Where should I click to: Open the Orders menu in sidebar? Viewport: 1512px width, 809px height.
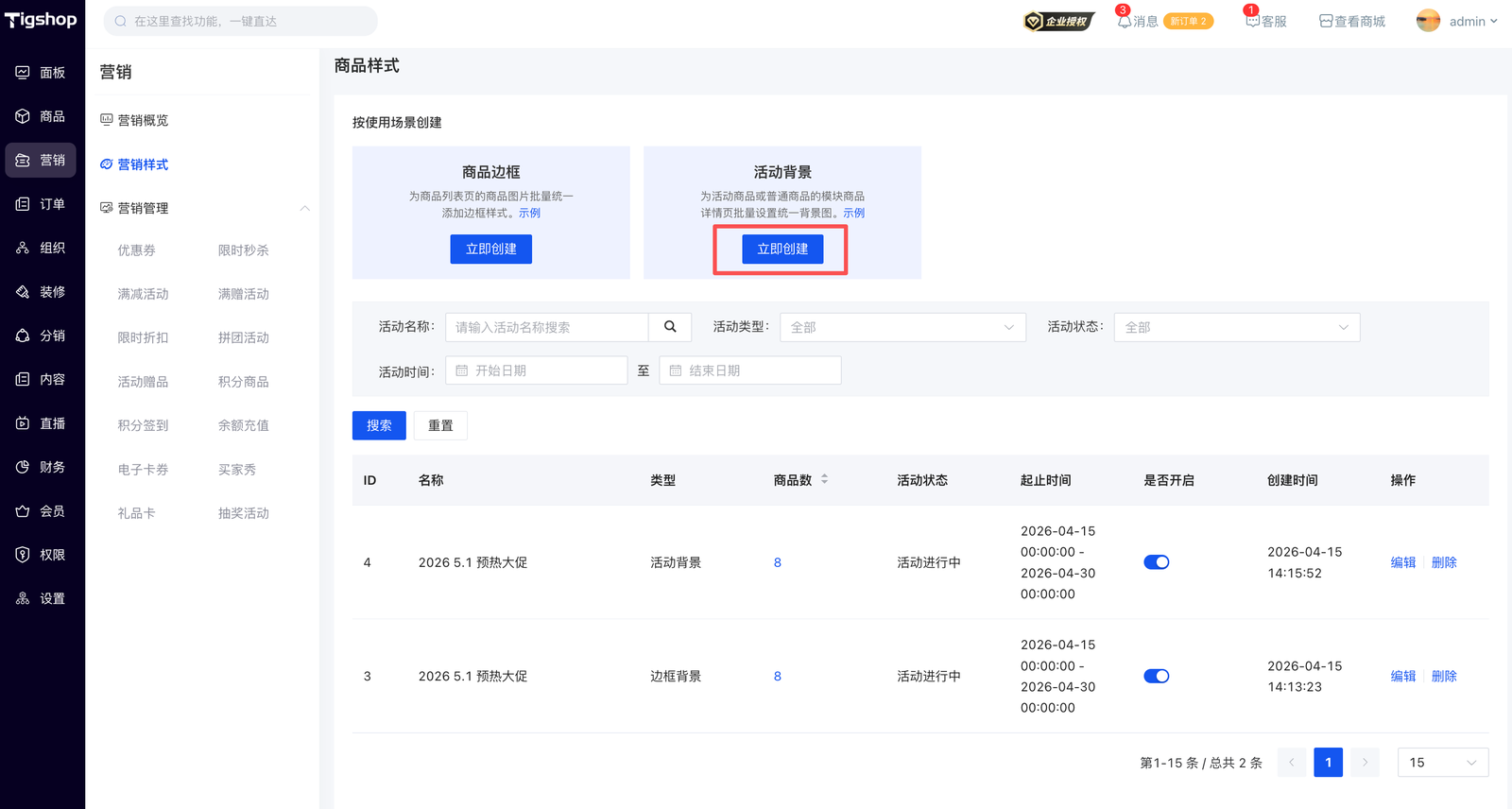[42, 204]
